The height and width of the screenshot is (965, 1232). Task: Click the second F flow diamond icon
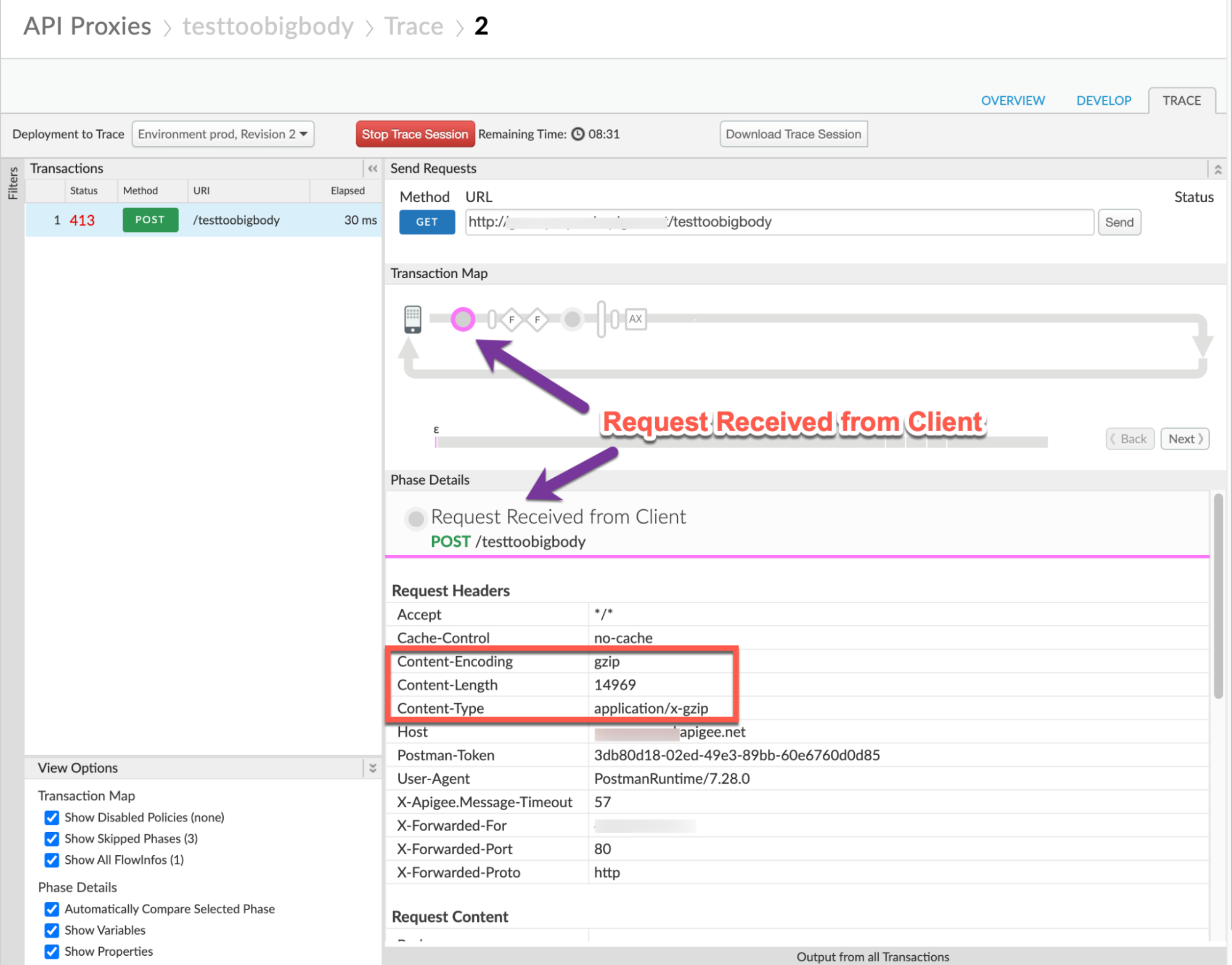click(537, 319)
